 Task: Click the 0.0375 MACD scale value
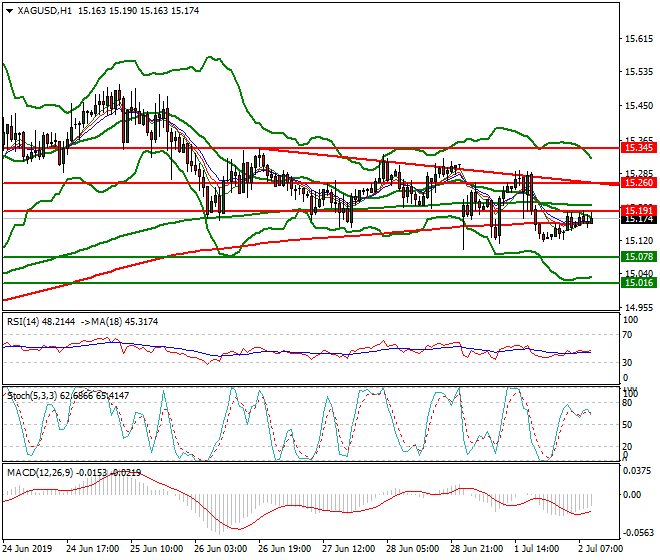[637, 471]
